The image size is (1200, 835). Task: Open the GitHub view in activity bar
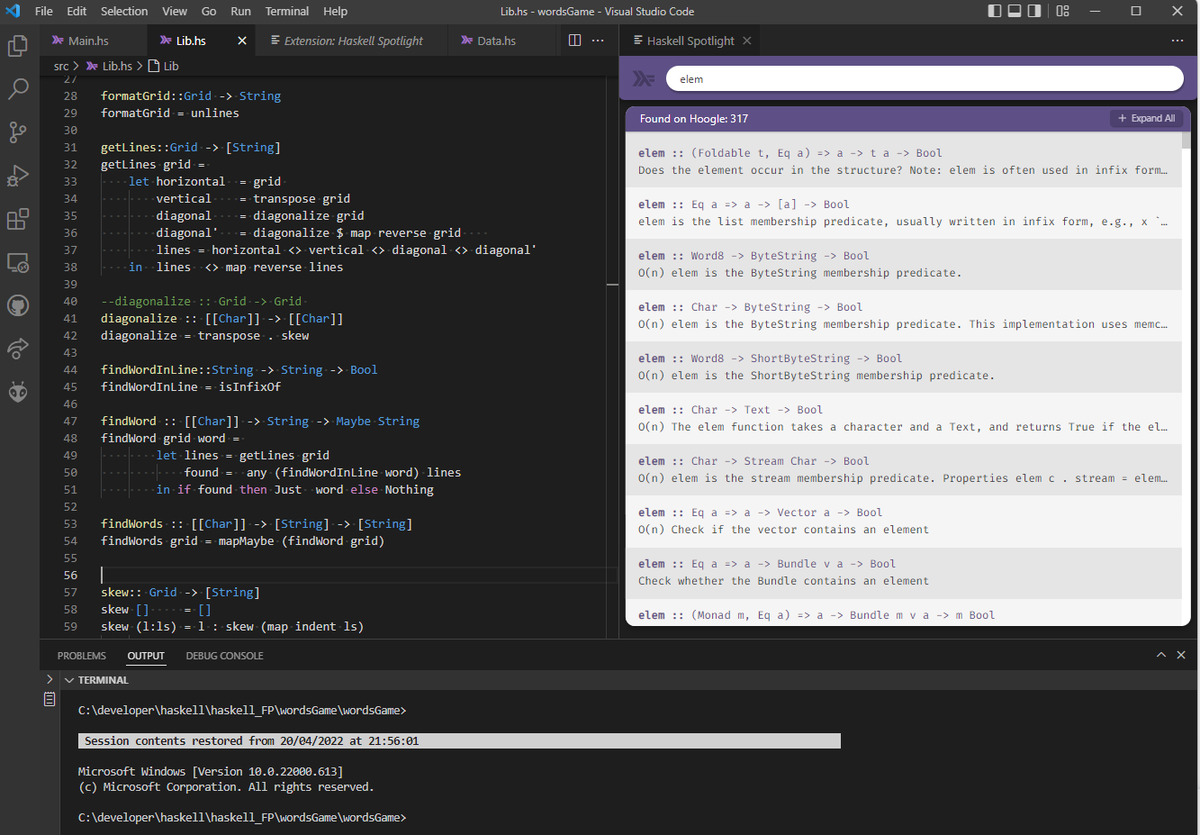point(18,305)
